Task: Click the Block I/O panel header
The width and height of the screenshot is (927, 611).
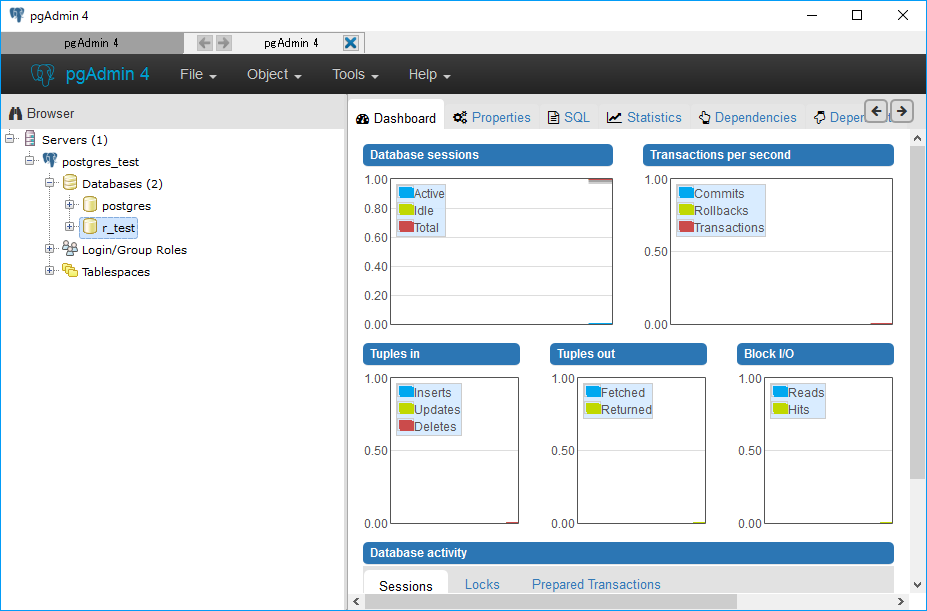Action: tap(815, 354)
